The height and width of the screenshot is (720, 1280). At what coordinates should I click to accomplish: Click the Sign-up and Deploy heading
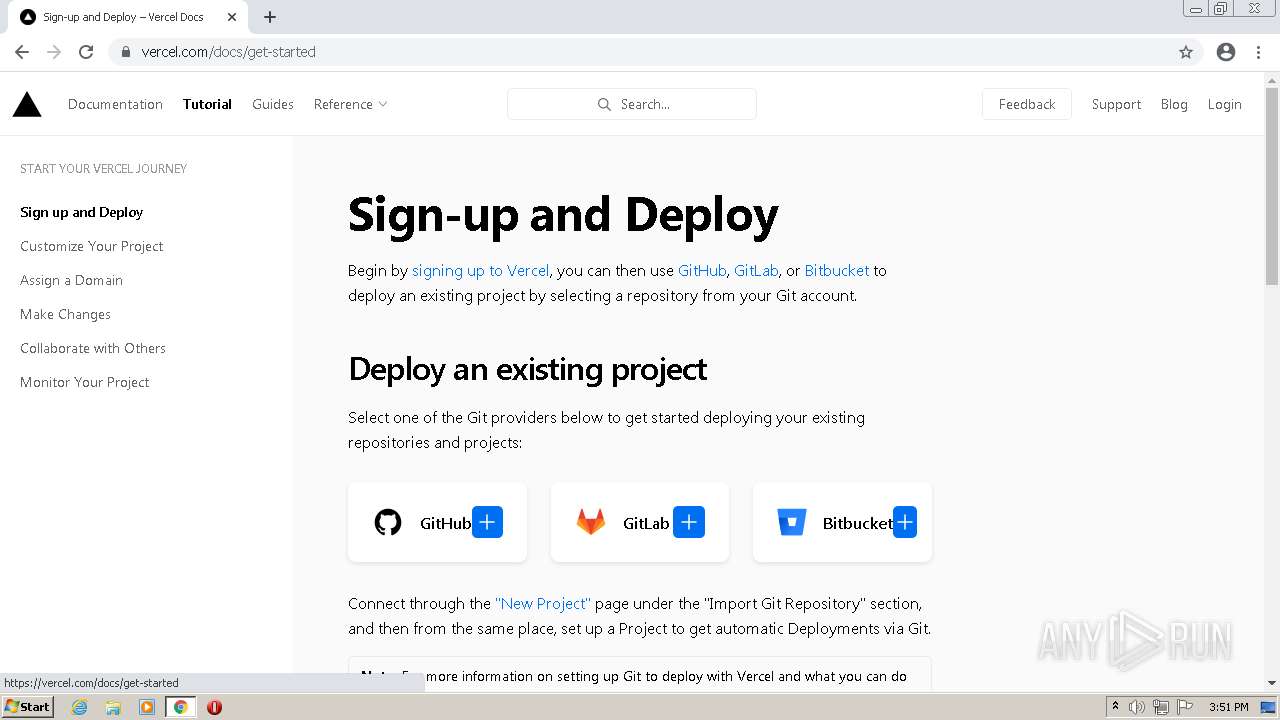563,215
